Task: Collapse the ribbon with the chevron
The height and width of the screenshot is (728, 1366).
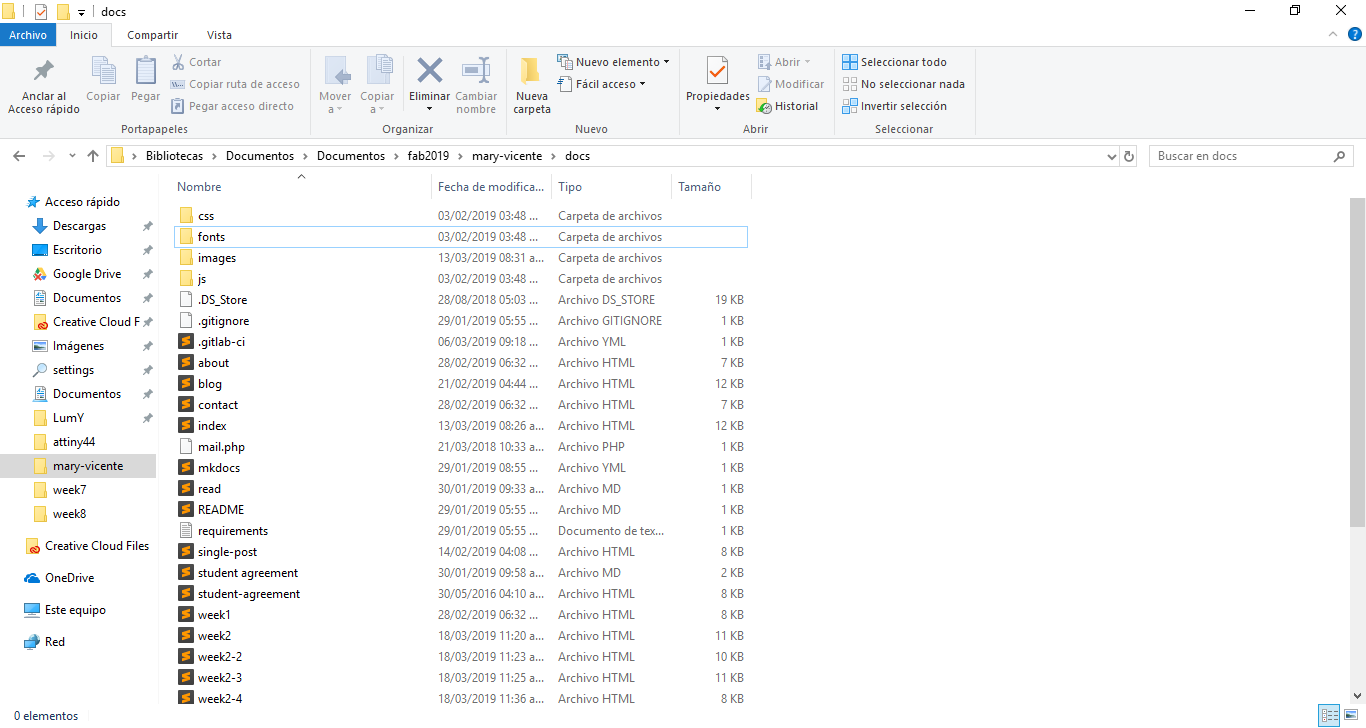Action: click(1334, 35)
